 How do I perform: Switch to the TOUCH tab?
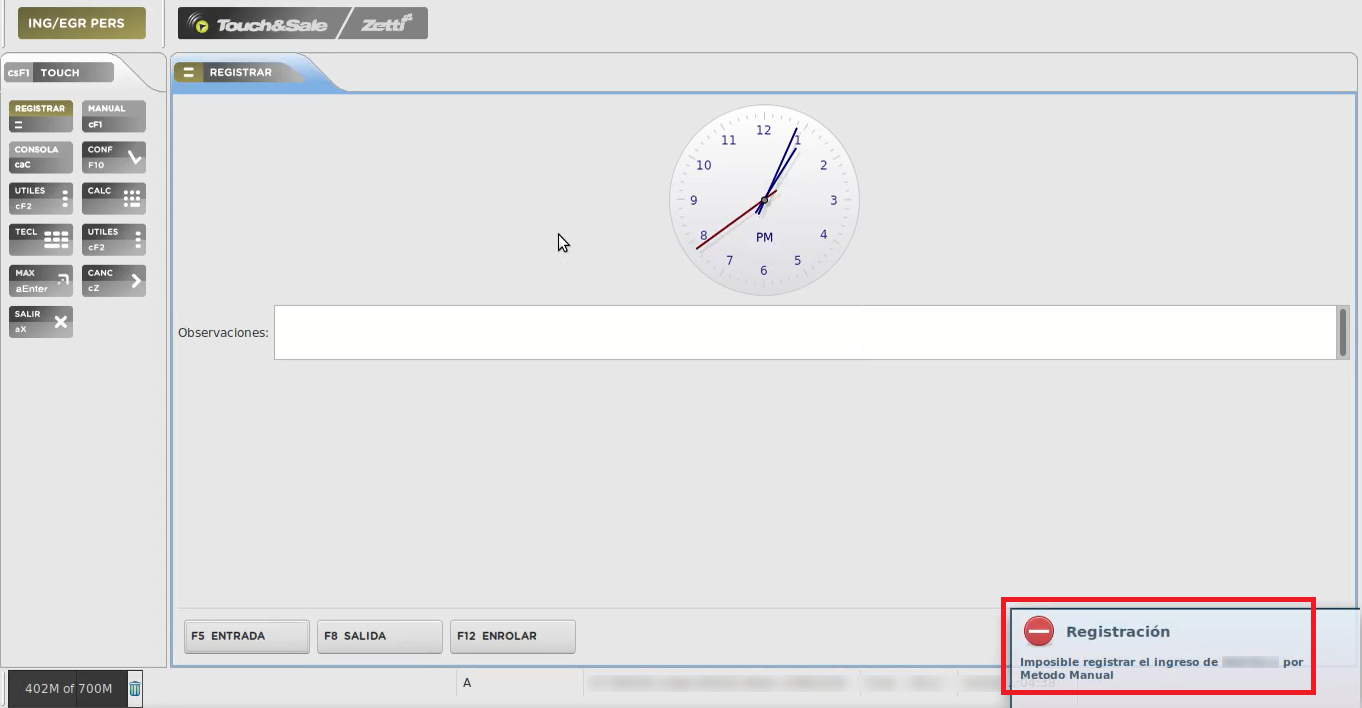[x=58, y=72]
